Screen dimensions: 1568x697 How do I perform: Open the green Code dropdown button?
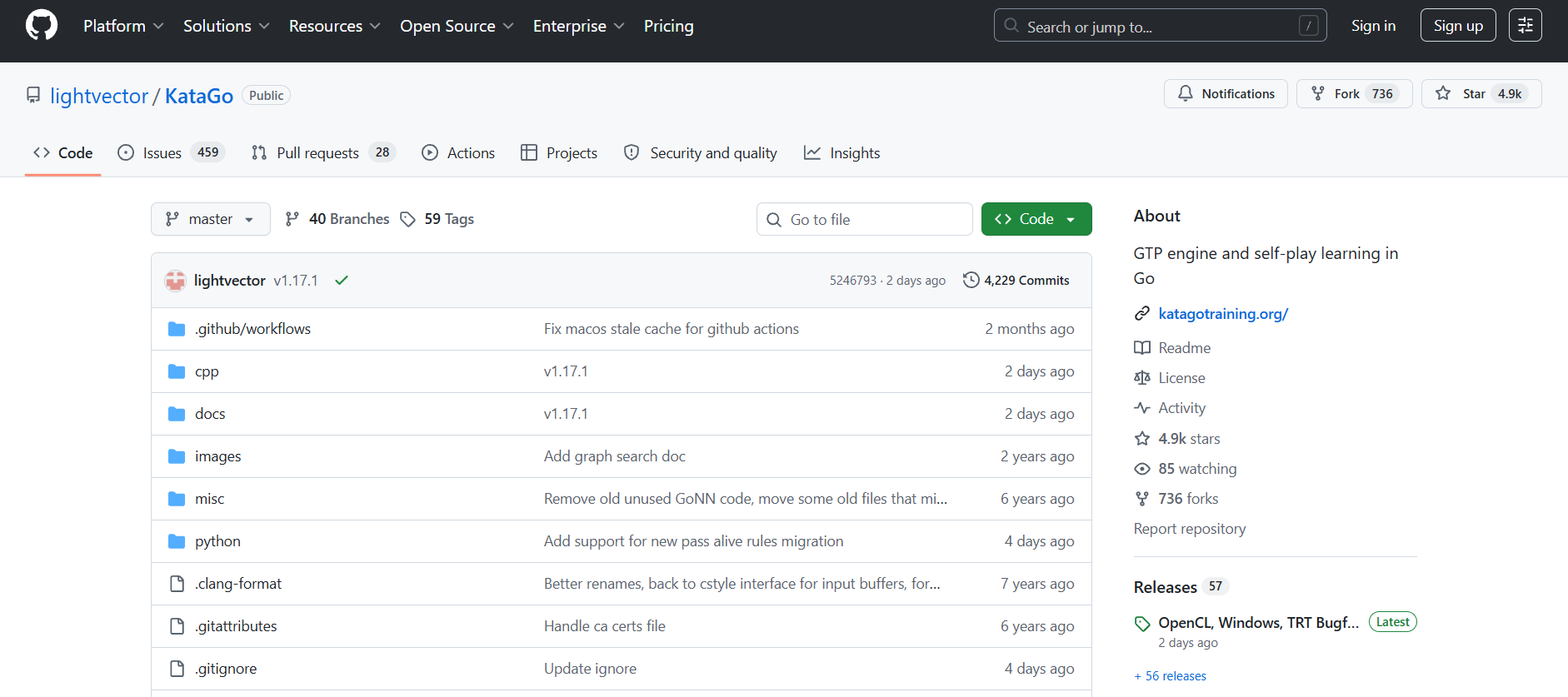click(1036, 219)
